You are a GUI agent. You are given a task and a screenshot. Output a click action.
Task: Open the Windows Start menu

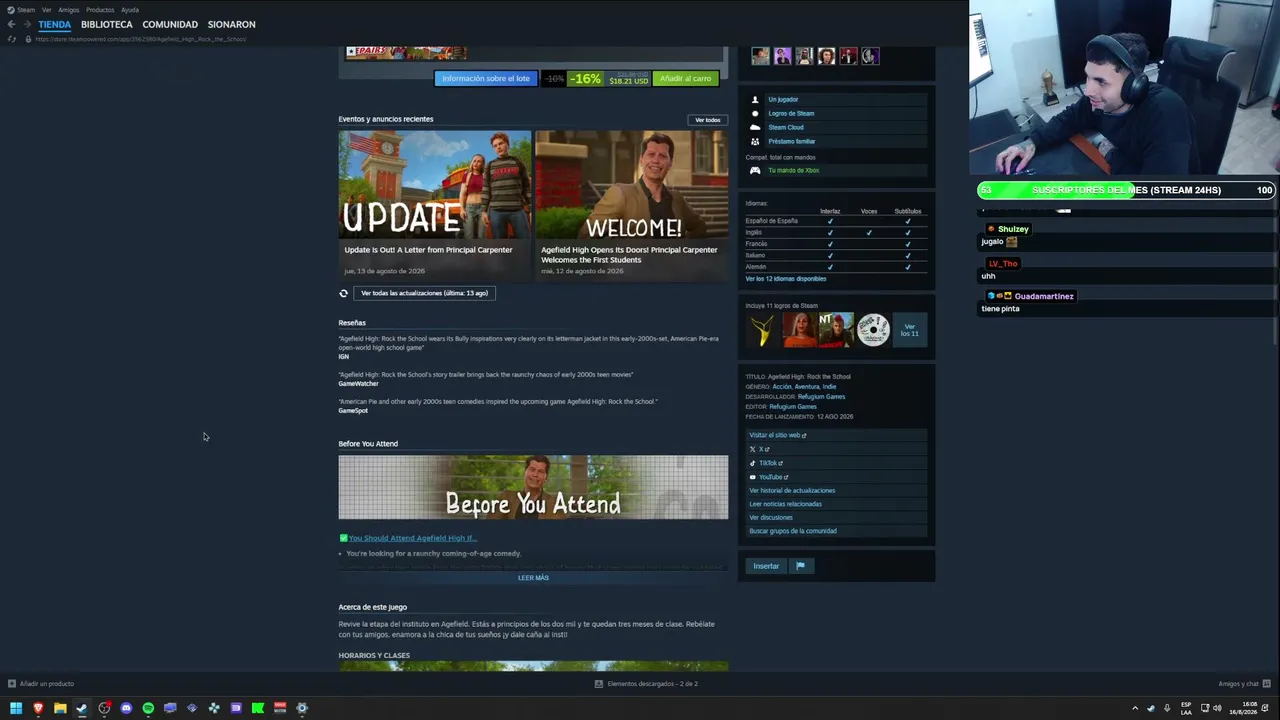click(16, 708)
